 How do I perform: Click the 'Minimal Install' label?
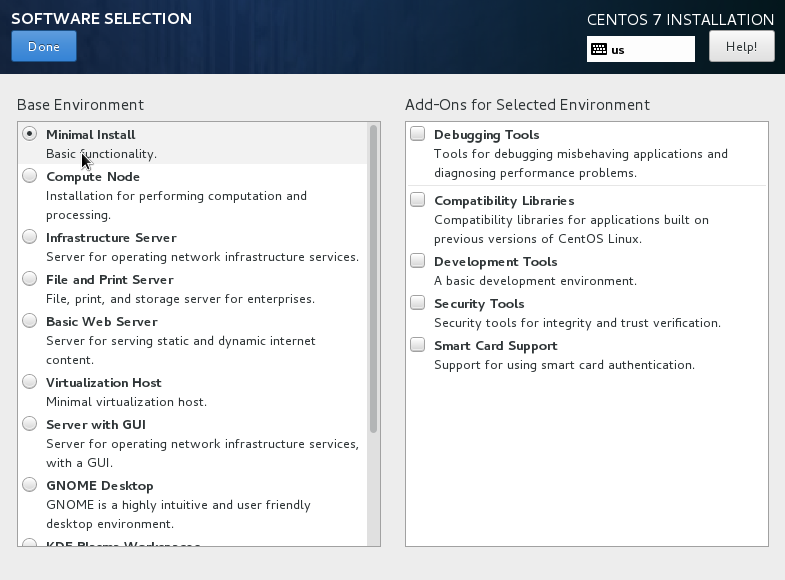[x=91, y=135]
